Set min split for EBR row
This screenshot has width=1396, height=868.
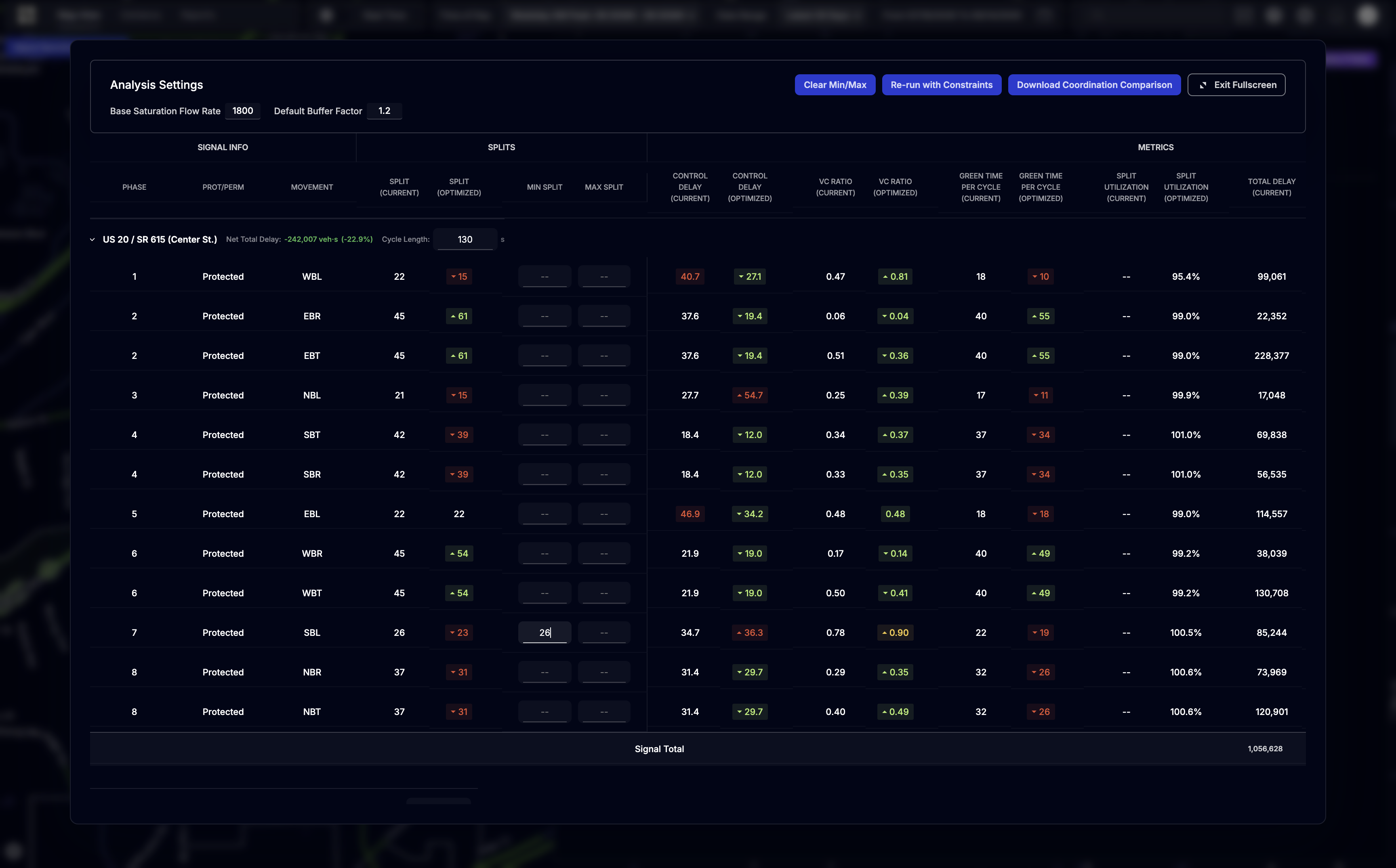click(545, 316)
